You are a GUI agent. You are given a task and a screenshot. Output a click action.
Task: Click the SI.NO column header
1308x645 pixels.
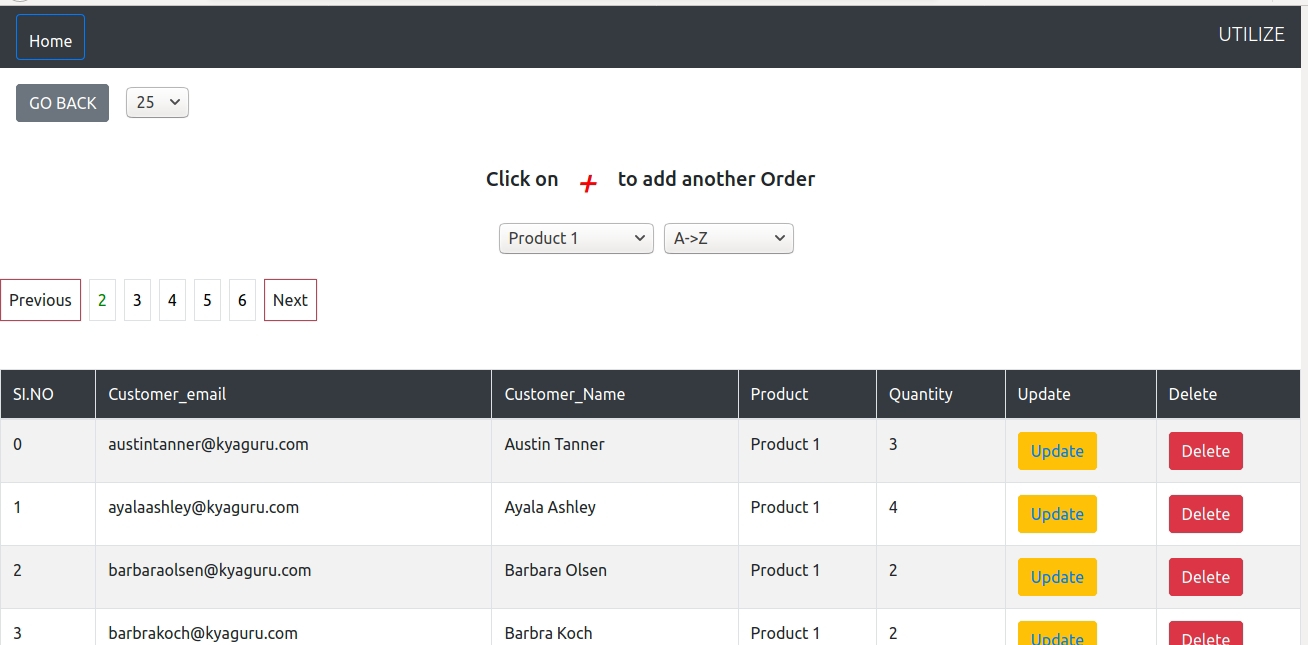pos(48,394)
